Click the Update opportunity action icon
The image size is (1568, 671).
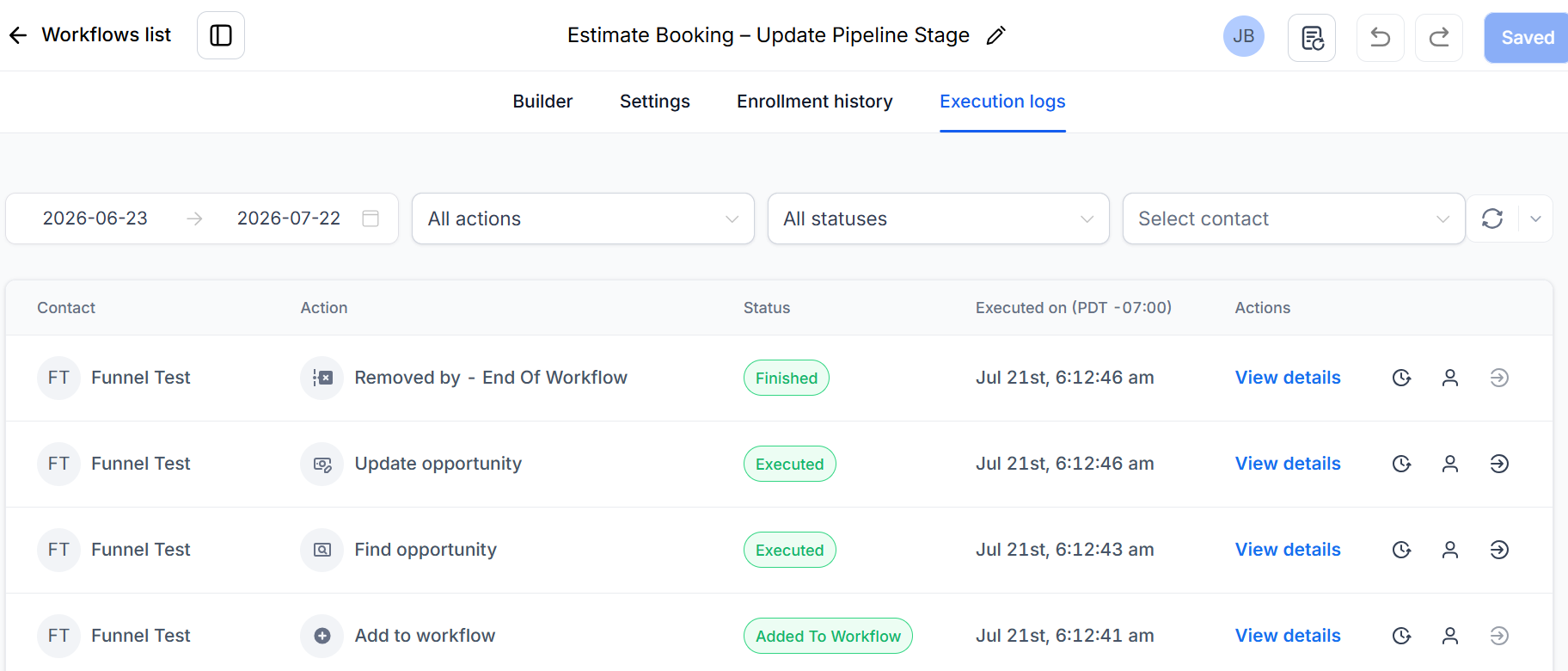(x=322, y=464)
